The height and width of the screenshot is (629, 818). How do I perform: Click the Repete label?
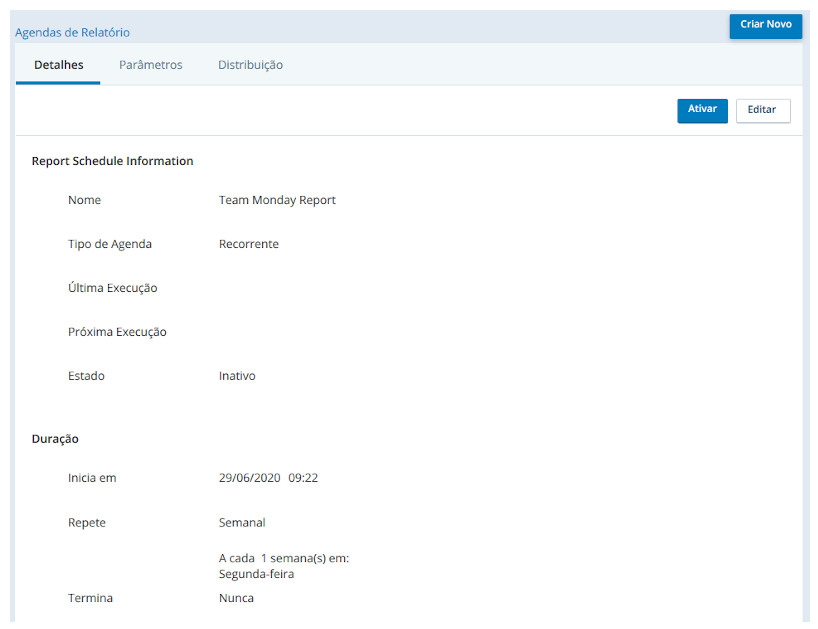click(87, 523)
